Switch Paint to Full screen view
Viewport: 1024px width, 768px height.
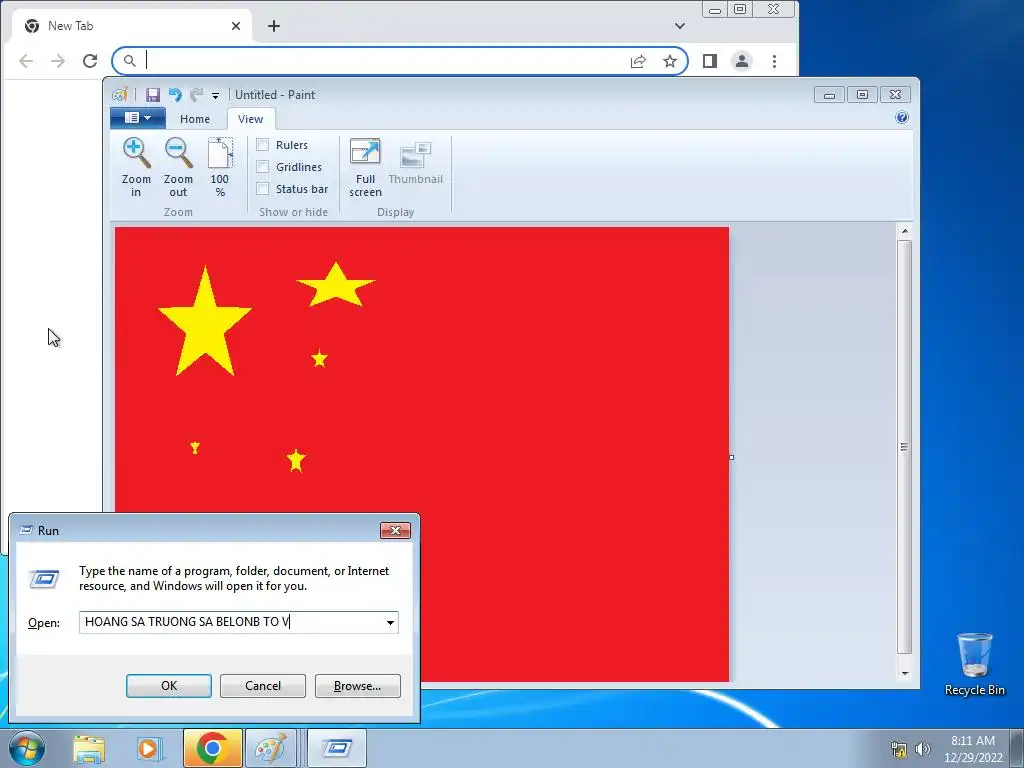(x=365, y=167)
